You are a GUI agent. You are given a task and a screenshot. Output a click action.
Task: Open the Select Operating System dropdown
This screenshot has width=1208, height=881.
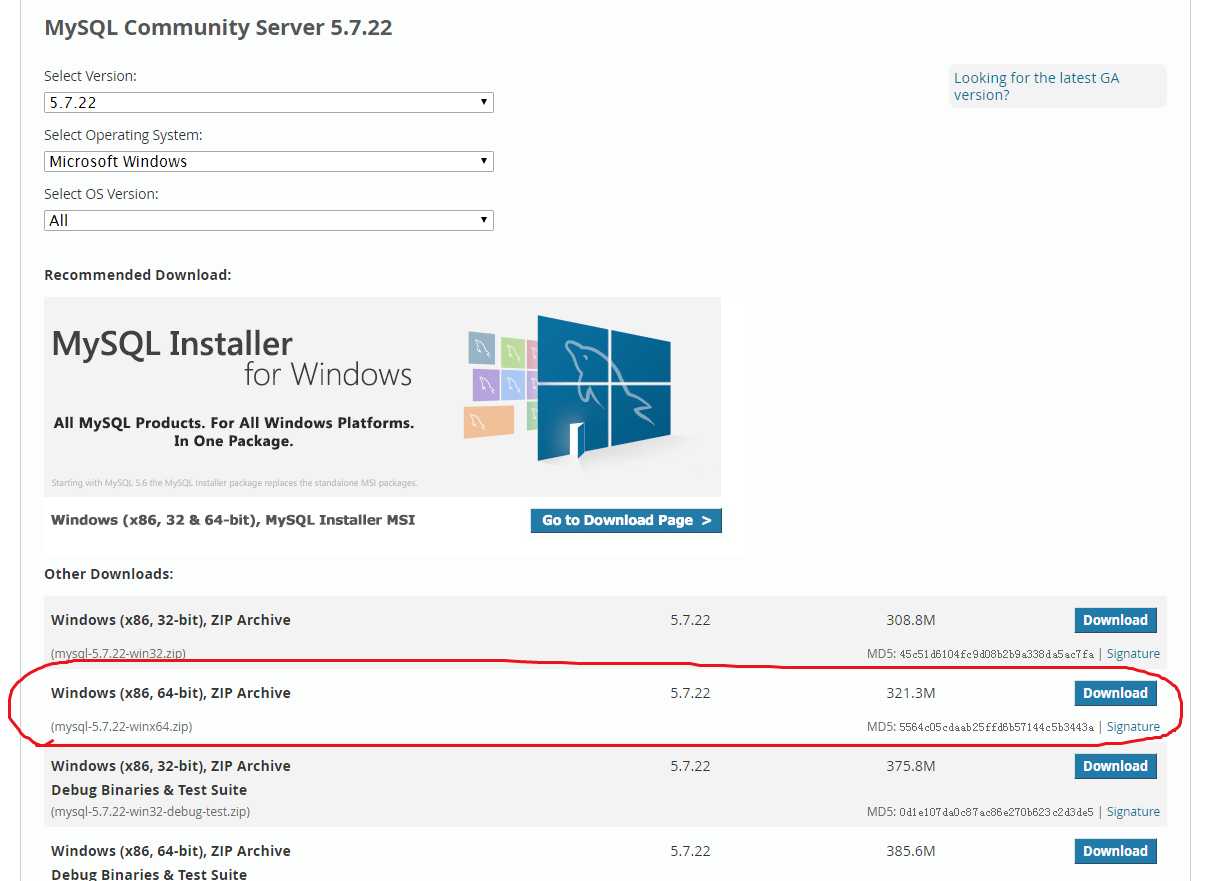(269, 161)
